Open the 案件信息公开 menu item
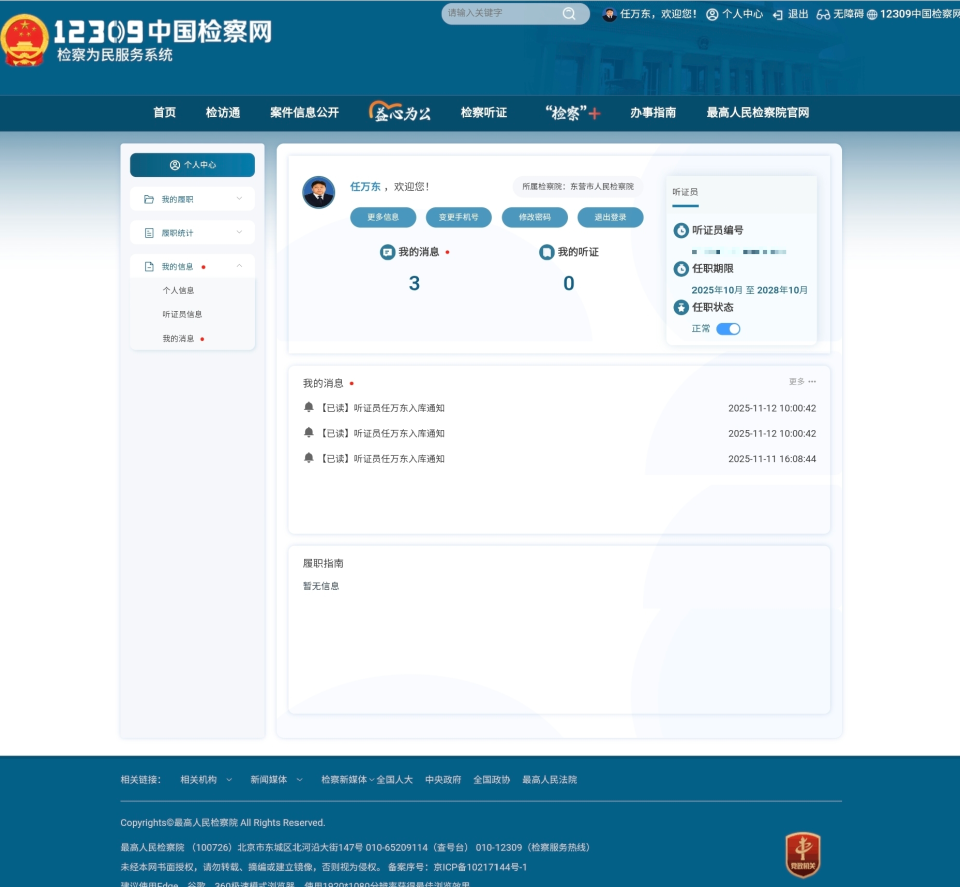Screen dimensions: 960x887 [x=307, y=113]
